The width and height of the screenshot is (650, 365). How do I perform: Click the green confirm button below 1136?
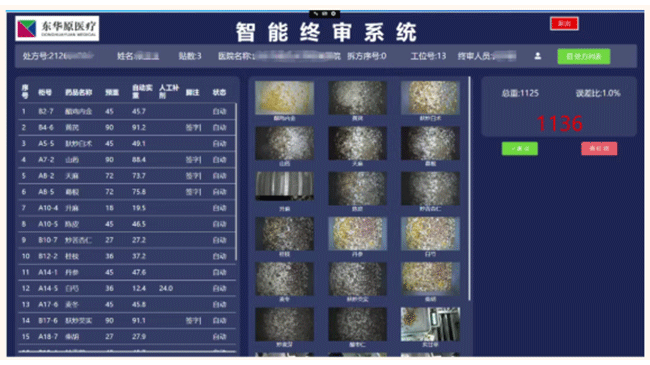tap(519, 148)
